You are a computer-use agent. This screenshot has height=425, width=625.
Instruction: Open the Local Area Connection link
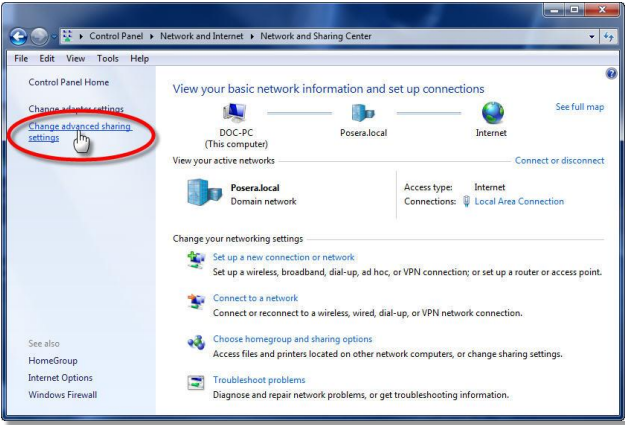pos(518,201)
